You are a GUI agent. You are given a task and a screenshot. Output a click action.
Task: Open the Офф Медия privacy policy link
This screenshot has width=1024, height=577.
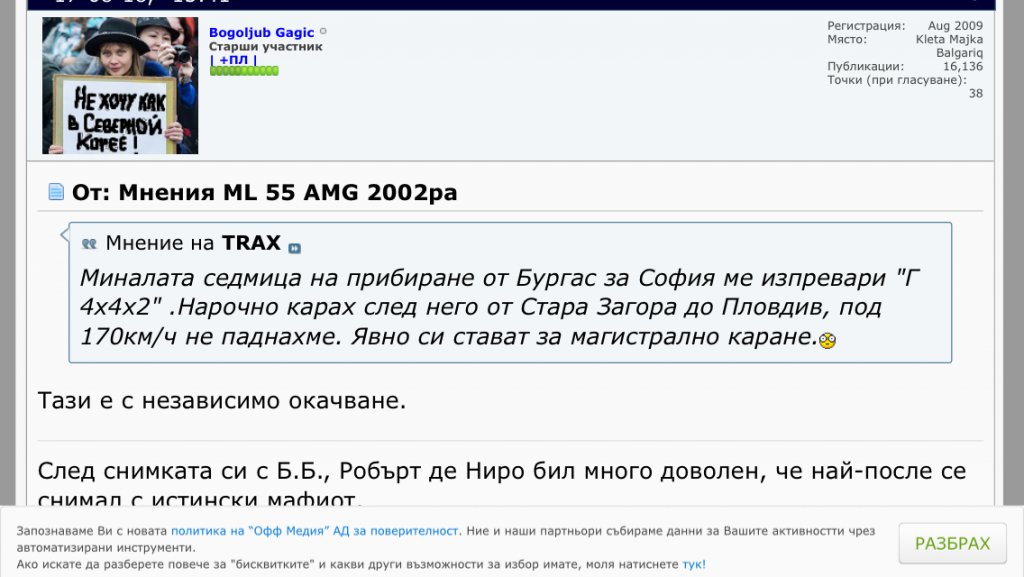click(315, 531)
